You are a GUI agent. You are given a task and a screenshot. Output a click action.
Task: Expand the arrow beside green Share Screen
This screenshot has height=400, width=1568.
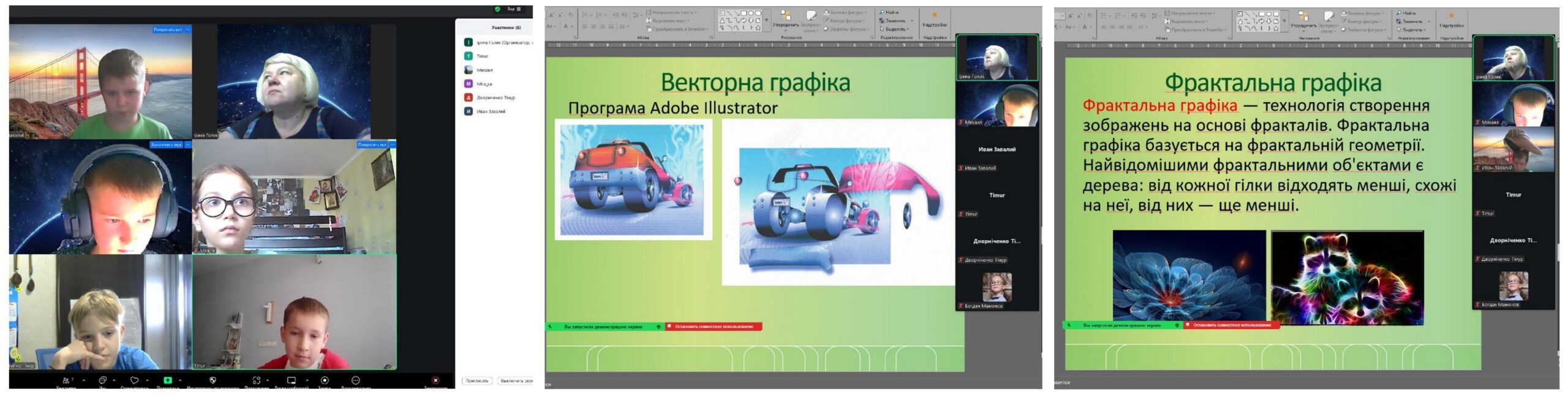pos(180,380)
